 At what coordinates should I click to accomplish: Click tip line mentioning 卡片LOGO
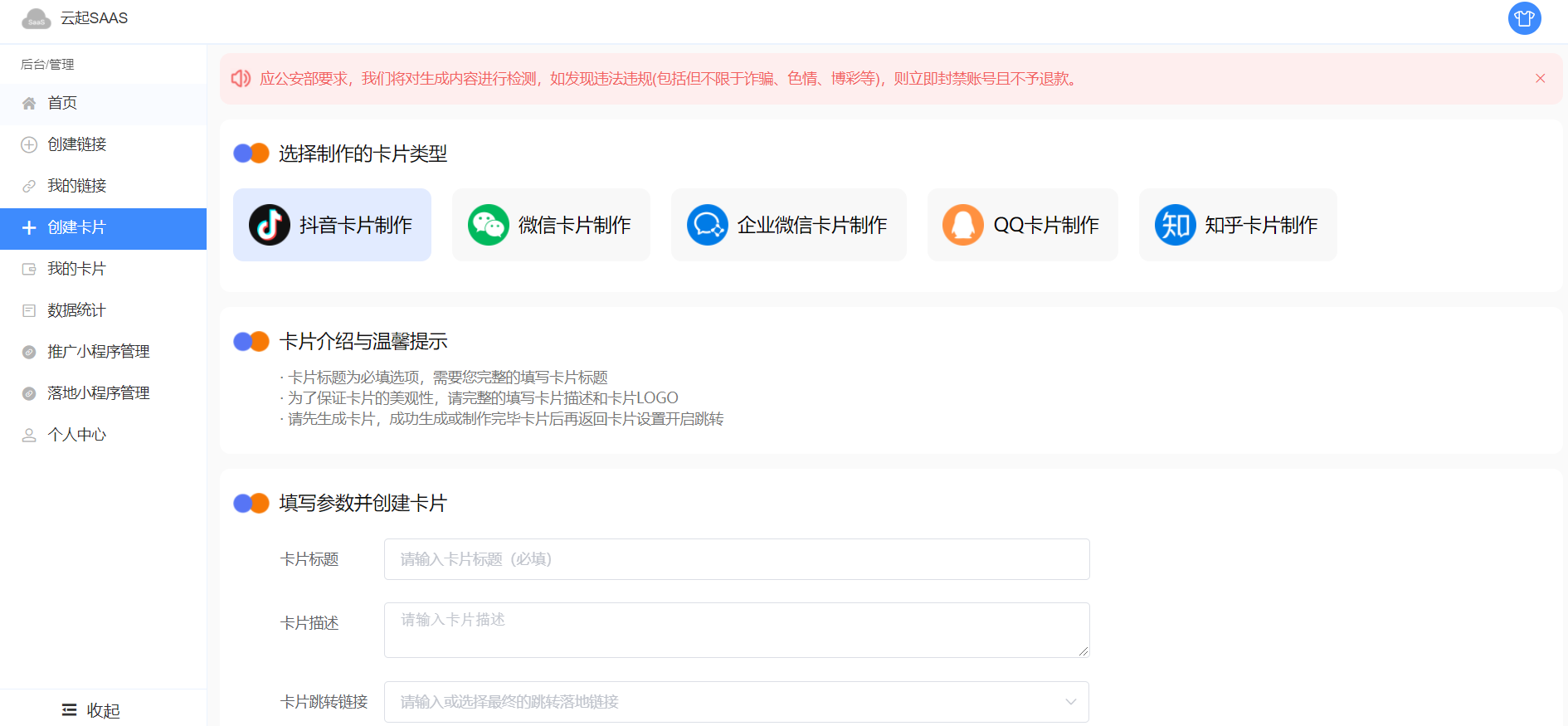[x=479, y=398]
